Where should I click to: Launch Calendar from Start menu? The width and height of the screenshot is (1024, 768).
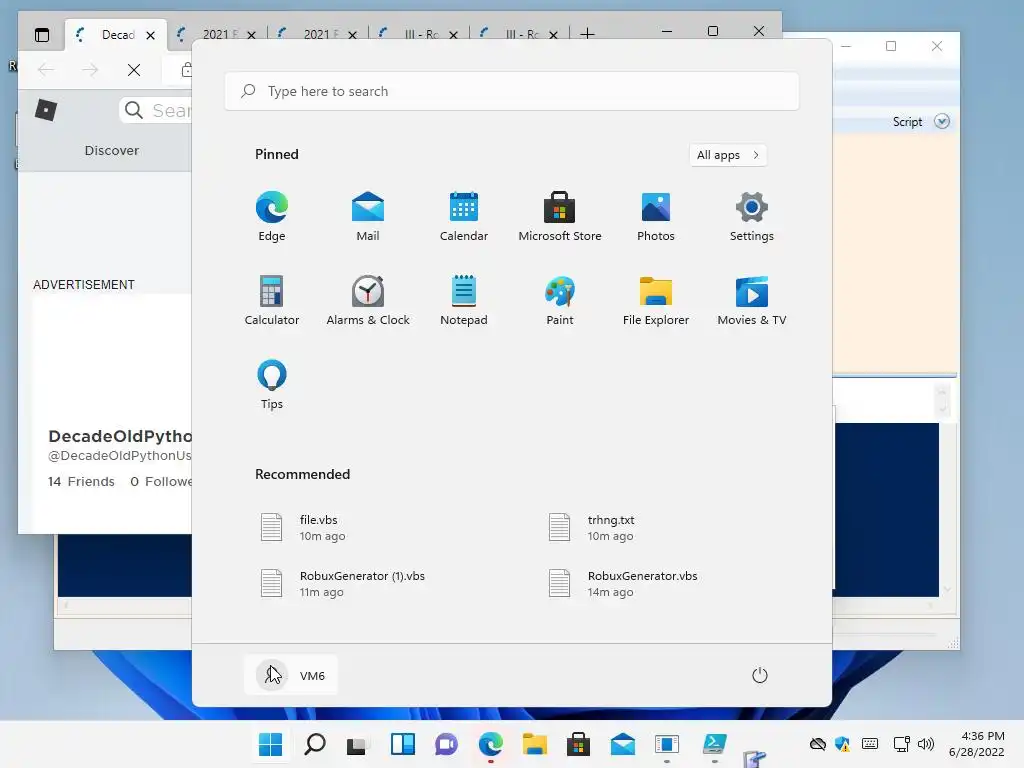click(x=464, y=217)
